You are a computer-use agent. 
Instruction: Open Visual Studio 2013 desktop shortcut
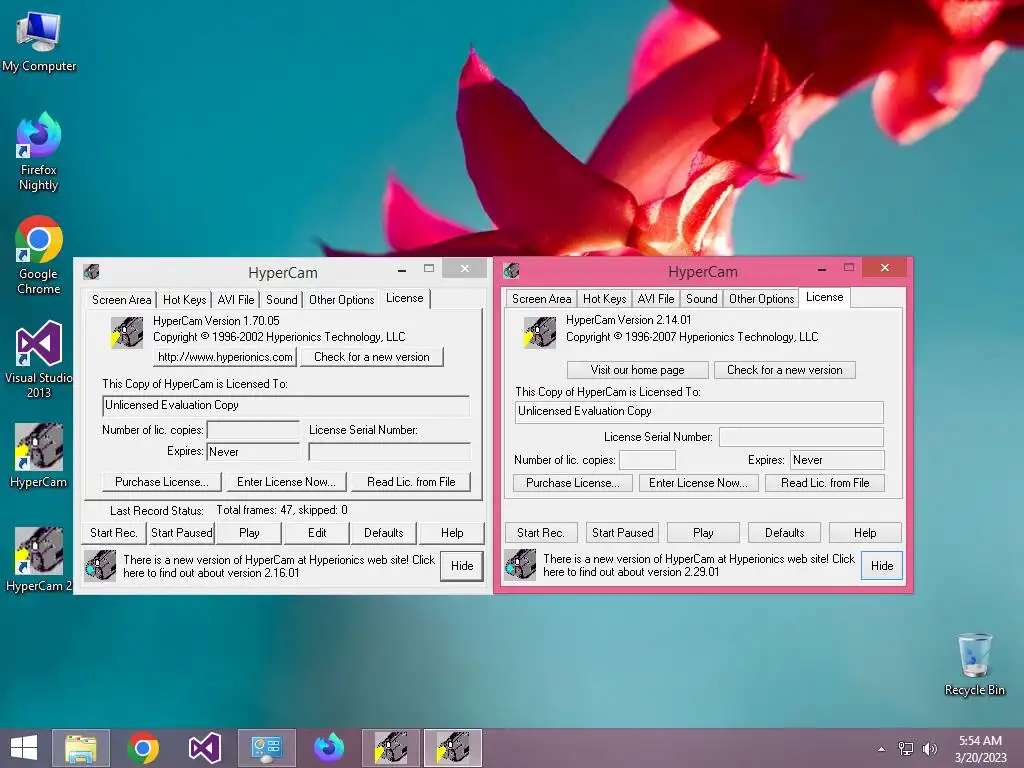pyautogui.click(x=39, y=359)
